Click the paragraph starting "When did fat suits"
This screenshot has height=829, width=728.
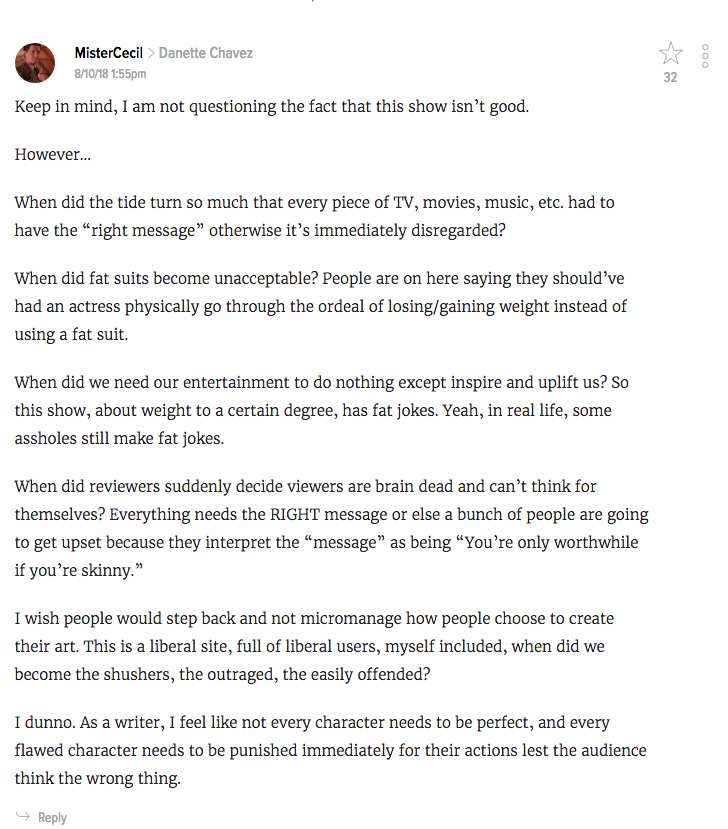[x=320, y=306]
